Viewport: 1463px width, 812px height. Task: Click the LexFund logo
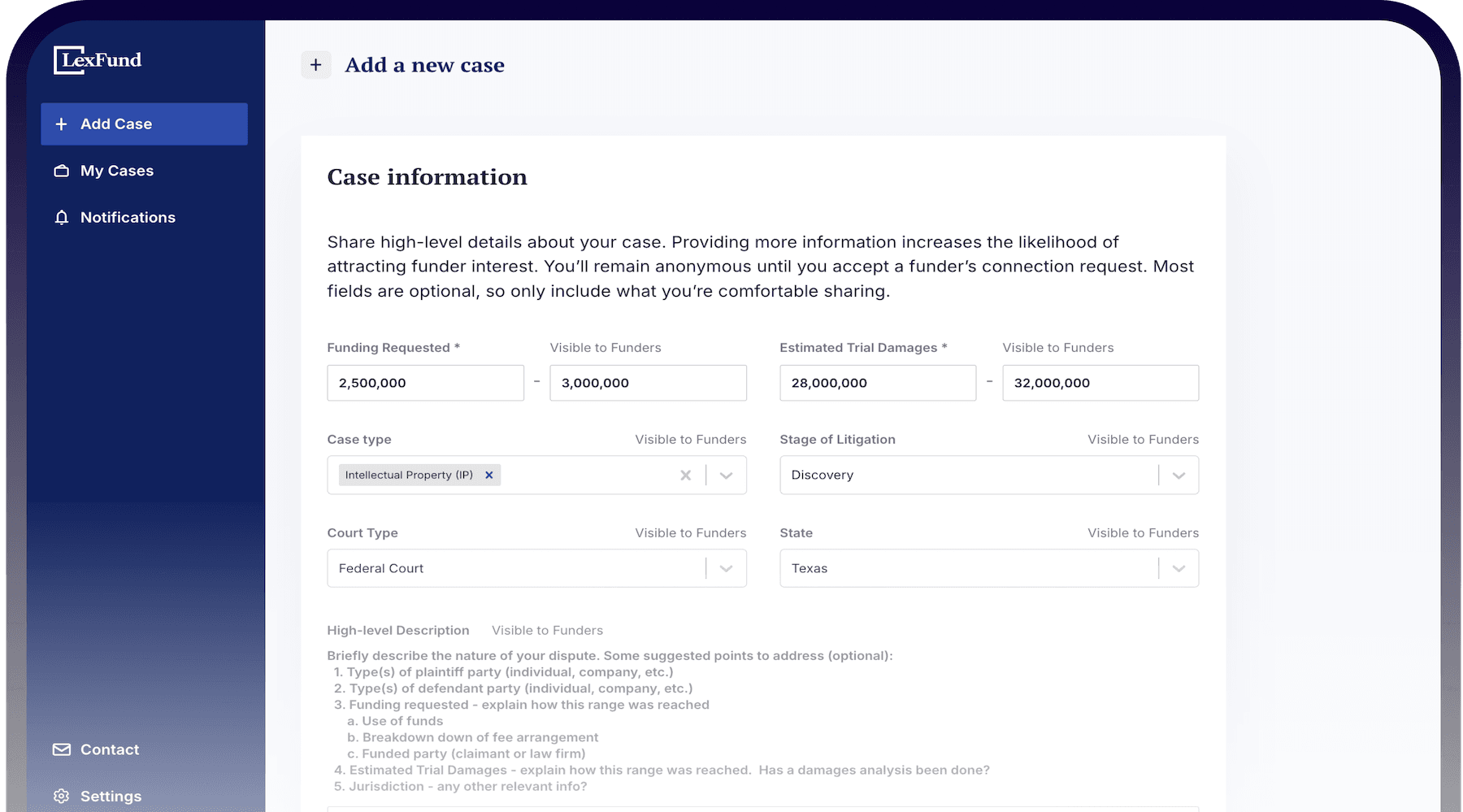[x=98, y=60]
